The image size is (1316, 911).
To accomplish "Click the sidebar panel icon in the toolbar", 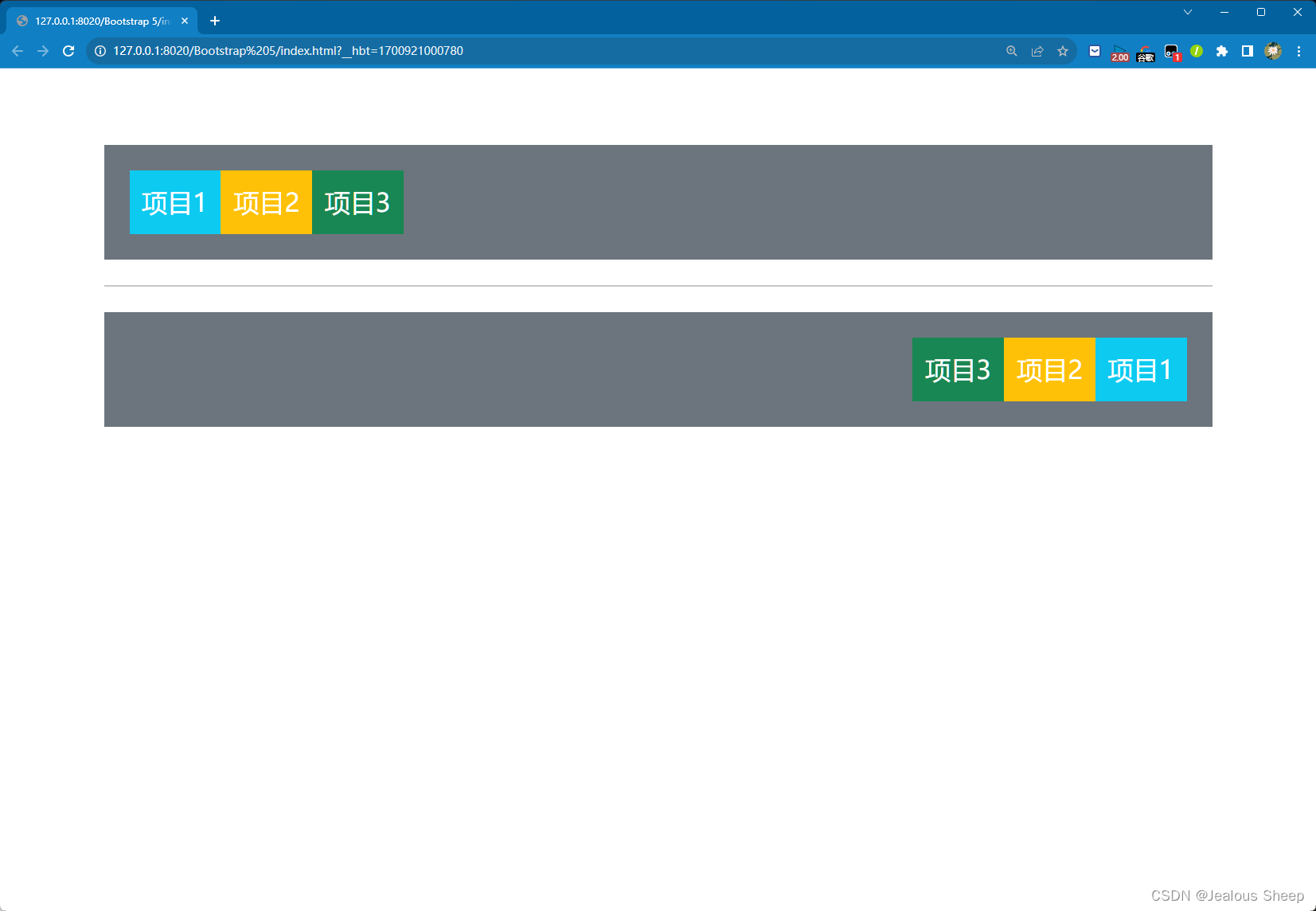I will coord(1248,51).
